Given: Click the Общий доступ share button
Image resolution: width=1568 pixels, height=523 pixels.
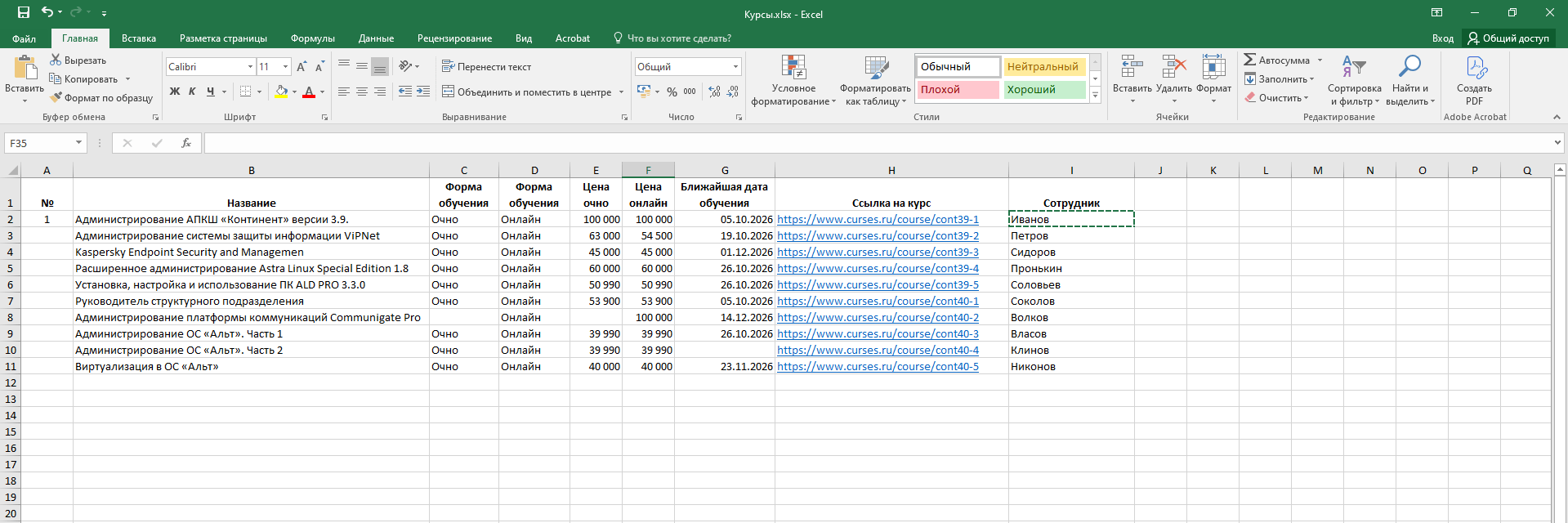Looking at the screenshot, I should pos(1508,38).
